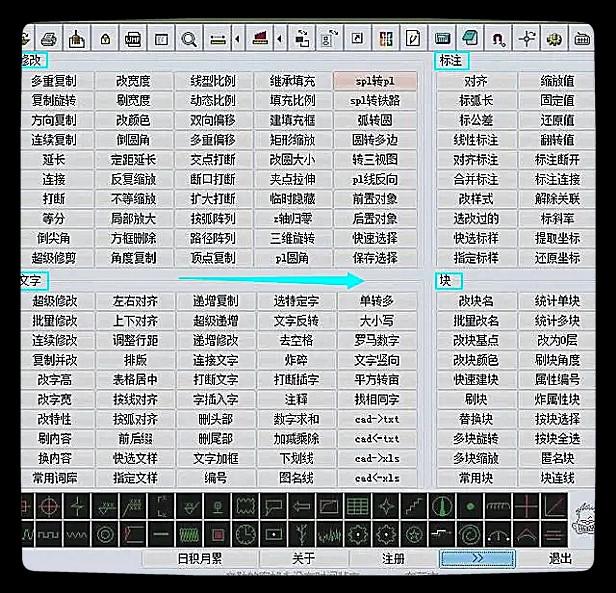This screenshot has height=593, width=616.
Task: Click the 退出 button
Action: click(x=560, y=558)
